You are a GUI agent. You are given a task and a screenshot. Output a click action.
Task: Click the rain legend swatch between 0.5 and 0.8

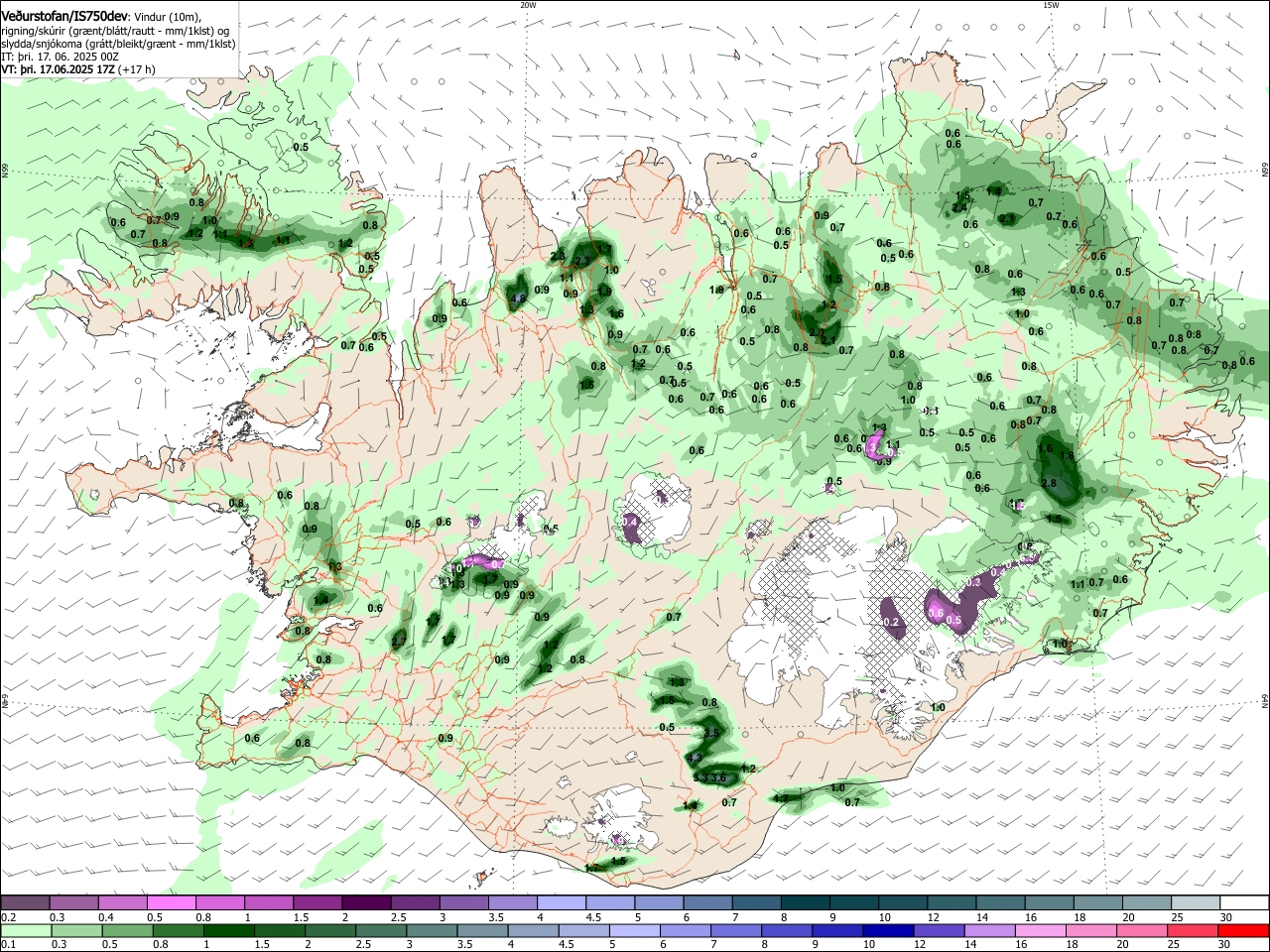(x=128, y=930)
